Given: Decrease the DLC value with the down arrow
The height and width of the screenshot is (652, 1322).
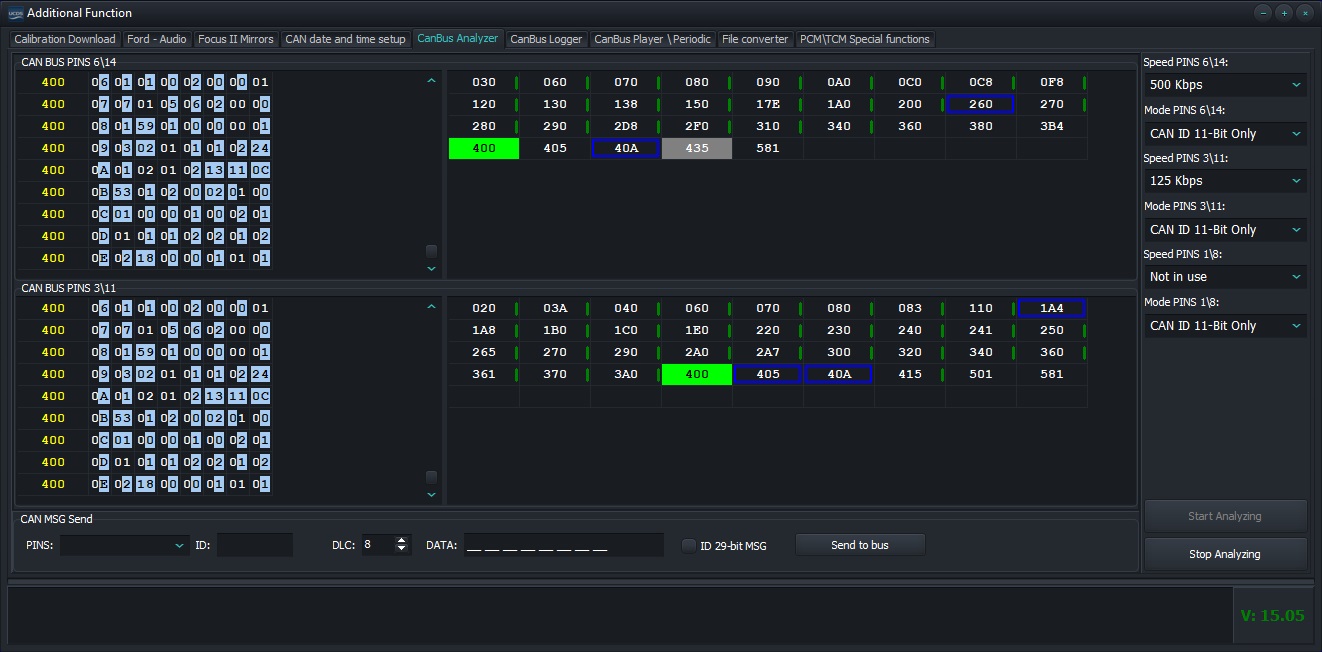Looking at the screenshot, I should click(402, 549).
